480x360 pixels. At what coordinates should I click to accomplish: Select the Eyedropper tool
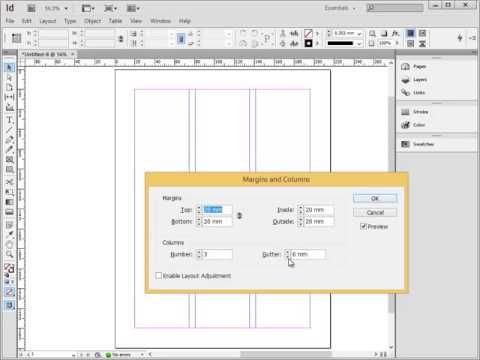coord(9,235)
